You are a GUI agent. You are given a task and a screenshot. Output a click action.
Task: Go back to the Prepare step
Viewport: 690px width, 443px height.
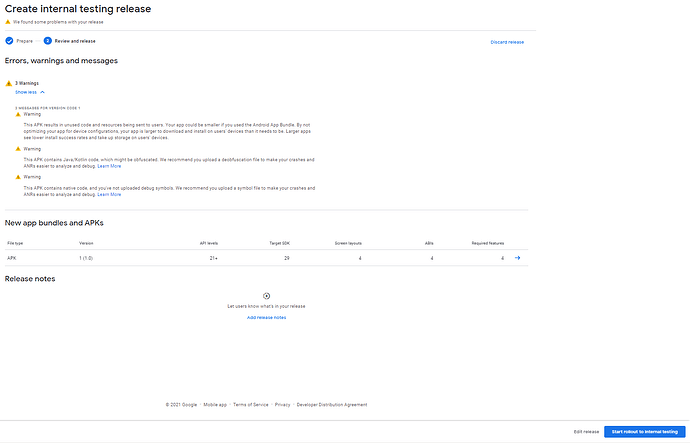pos(24,41)
